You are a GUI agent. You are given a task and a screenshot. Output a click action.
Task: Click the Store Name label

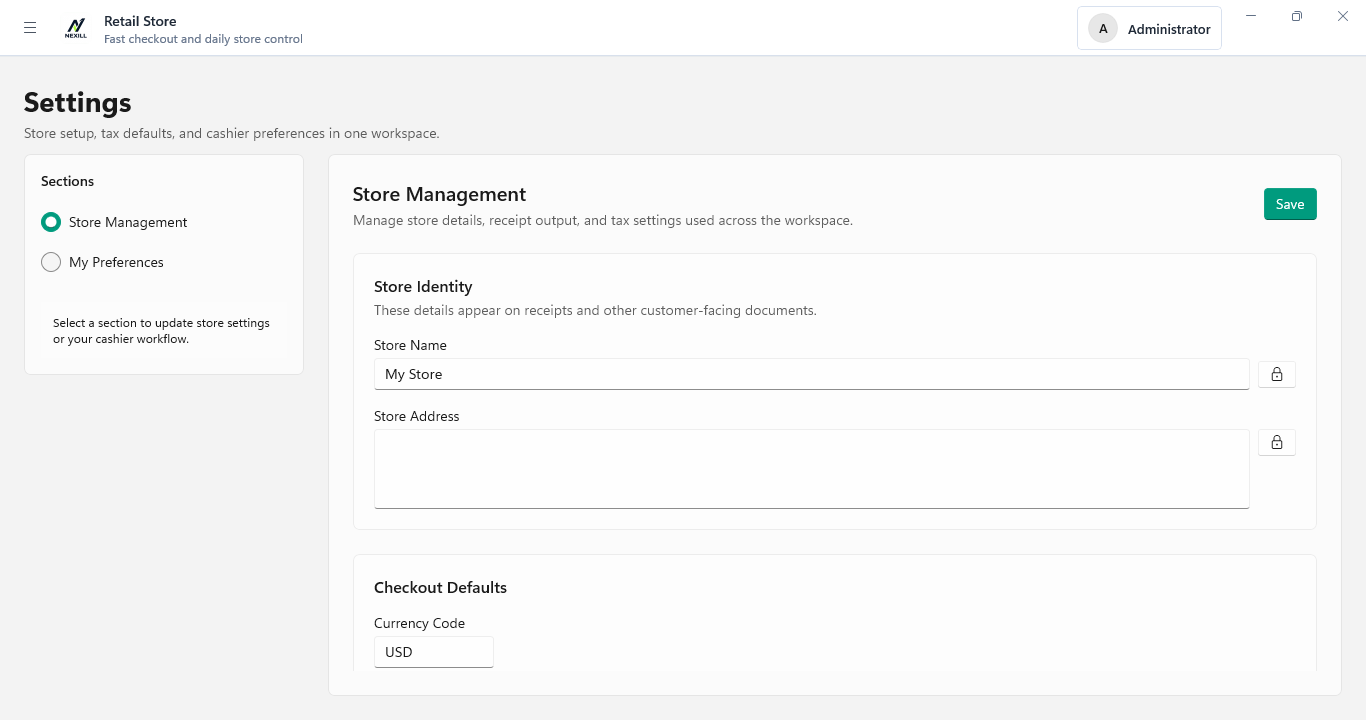tap(410, 345)
